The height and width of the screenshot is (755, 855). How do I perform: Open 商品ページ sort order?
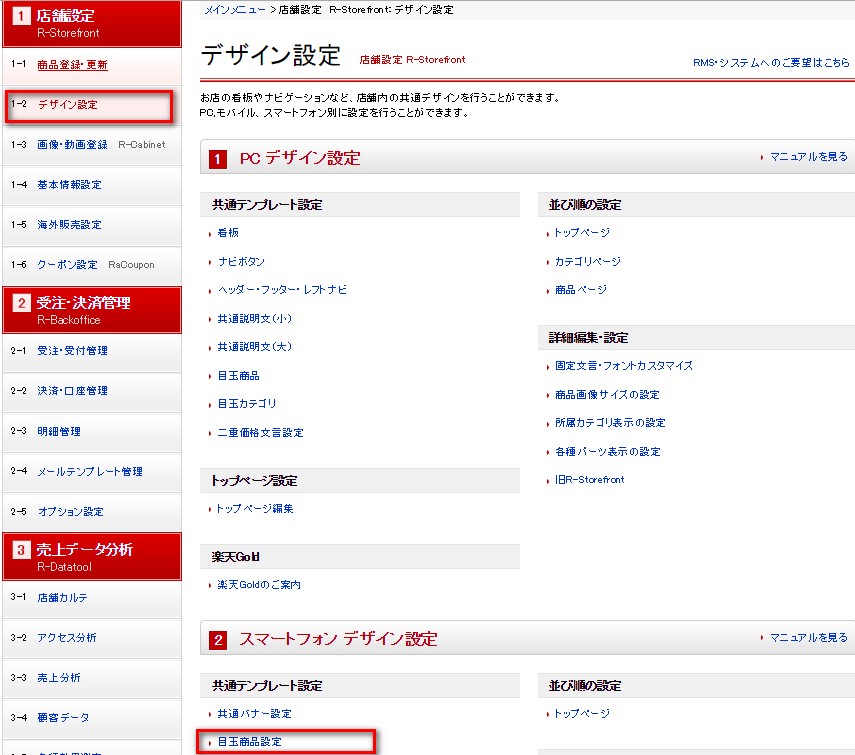click(581, 290)
